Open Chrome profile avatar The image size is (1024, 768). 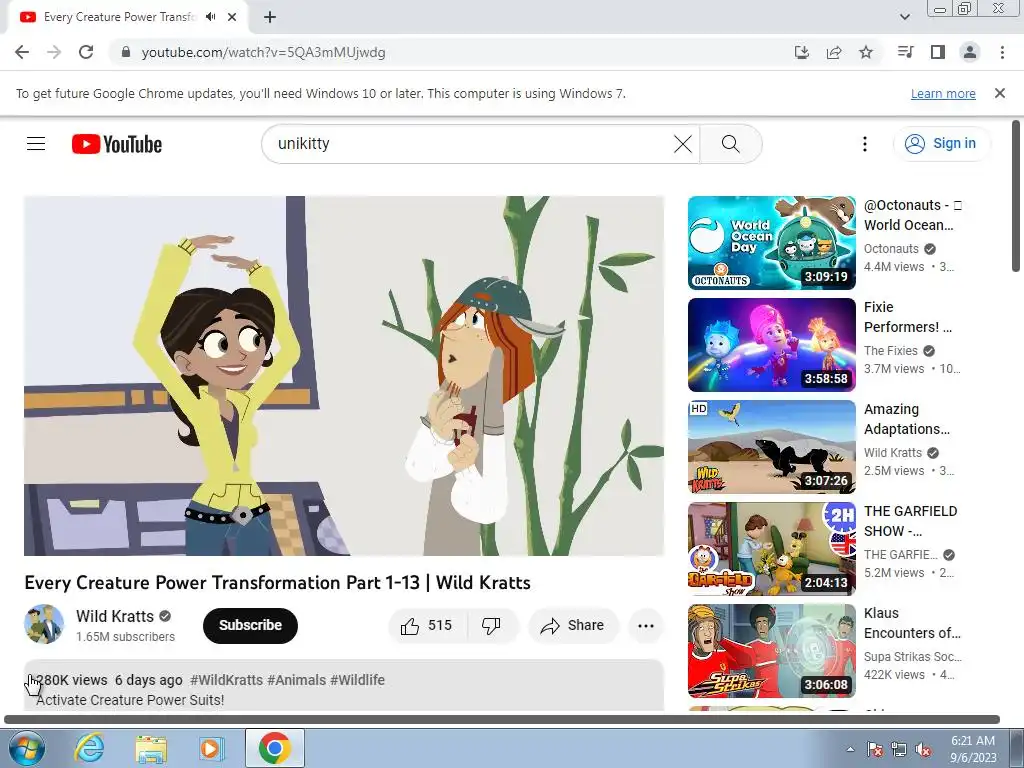[970, 52]
